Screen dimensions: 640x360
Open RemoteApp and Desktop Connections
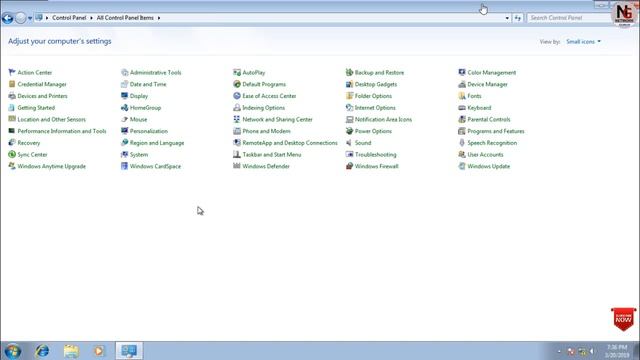[x=290, y=143]
